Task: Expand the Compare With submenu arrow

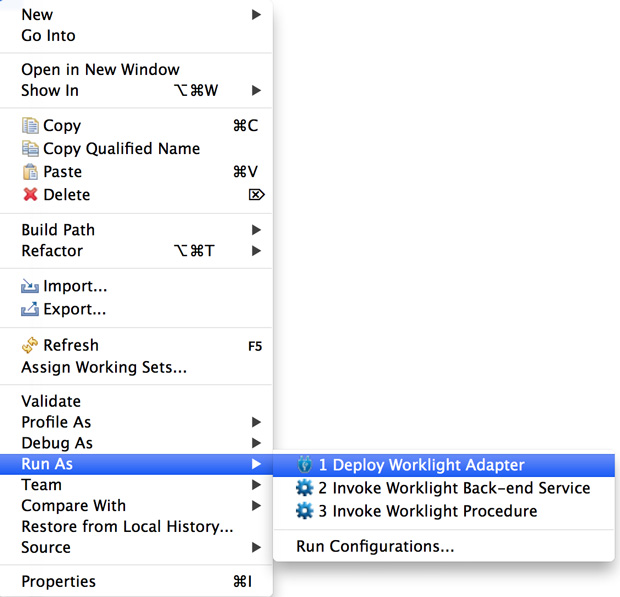Action: point(256,506)
